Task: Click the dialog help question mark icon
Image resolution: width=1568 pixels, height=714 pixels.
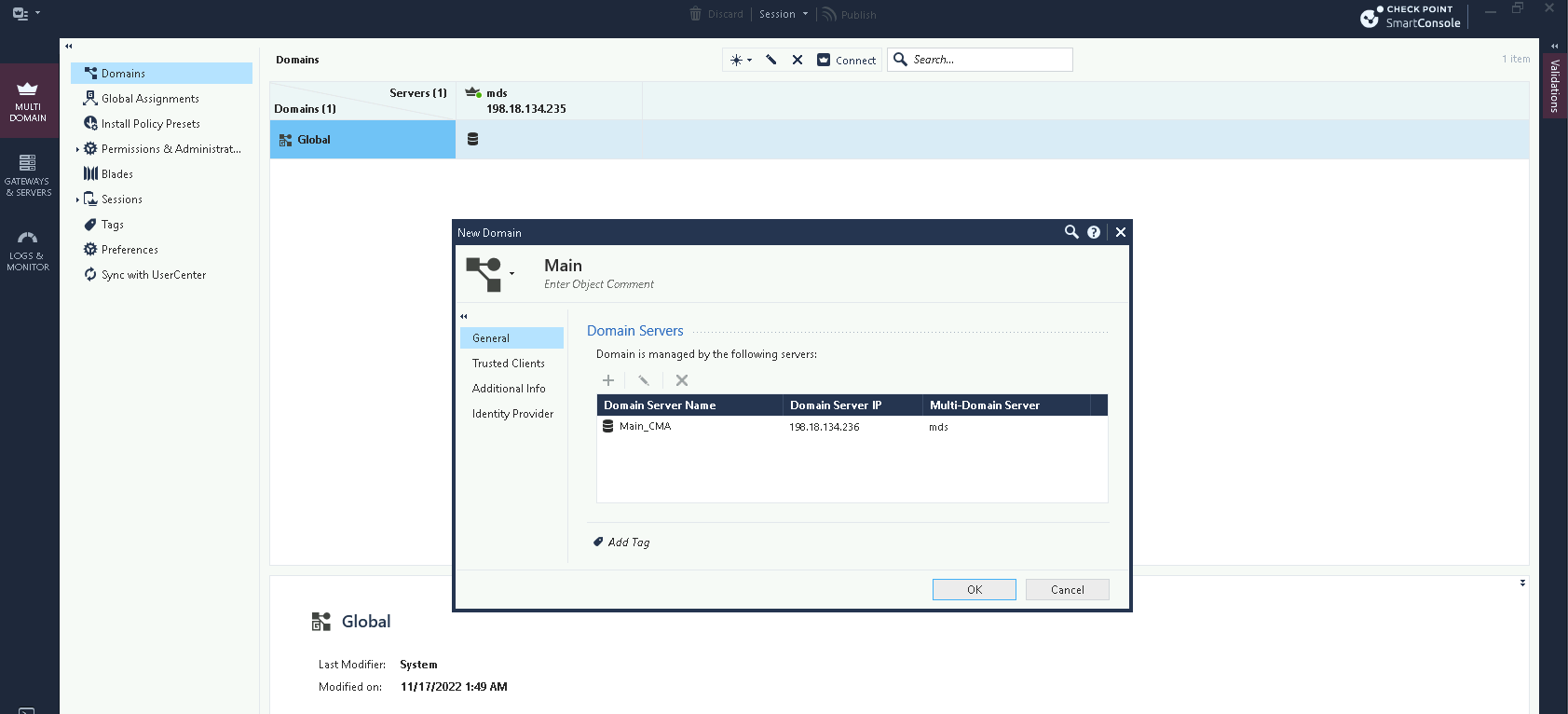Action: click(1094, 232)
